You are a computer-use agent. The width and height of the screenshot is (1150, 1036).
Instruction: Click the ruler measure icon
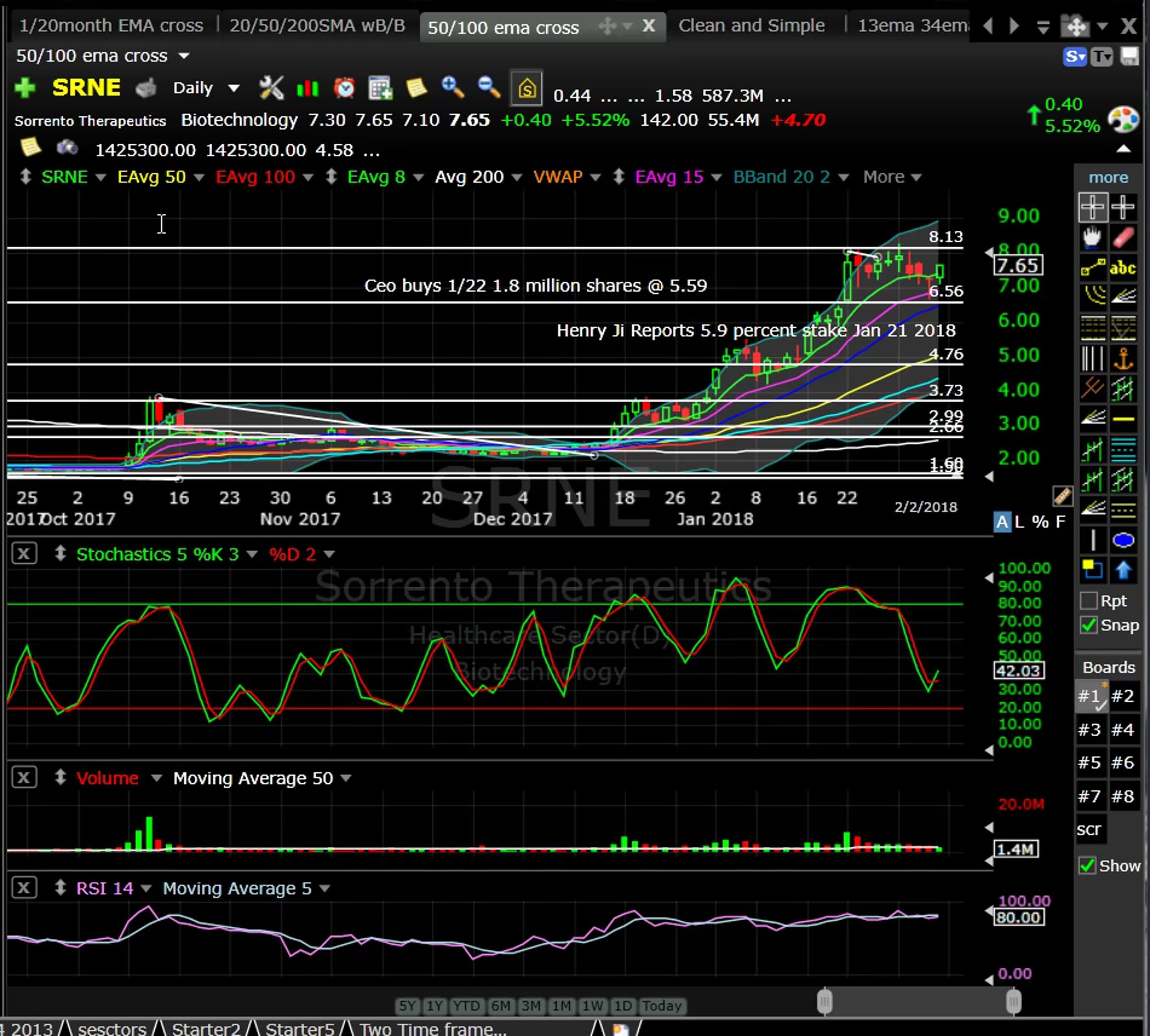tap(1062, 496)
